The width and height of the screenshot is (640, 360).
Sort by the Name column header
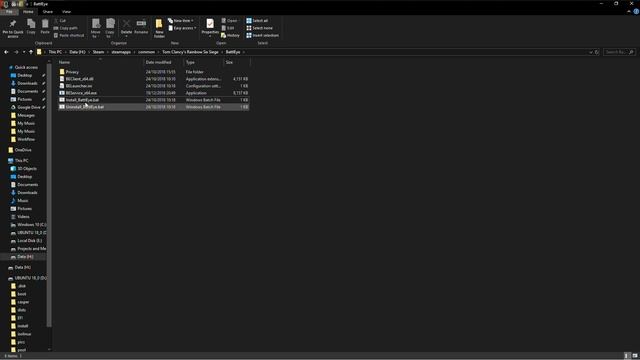[x=100, y=62]
